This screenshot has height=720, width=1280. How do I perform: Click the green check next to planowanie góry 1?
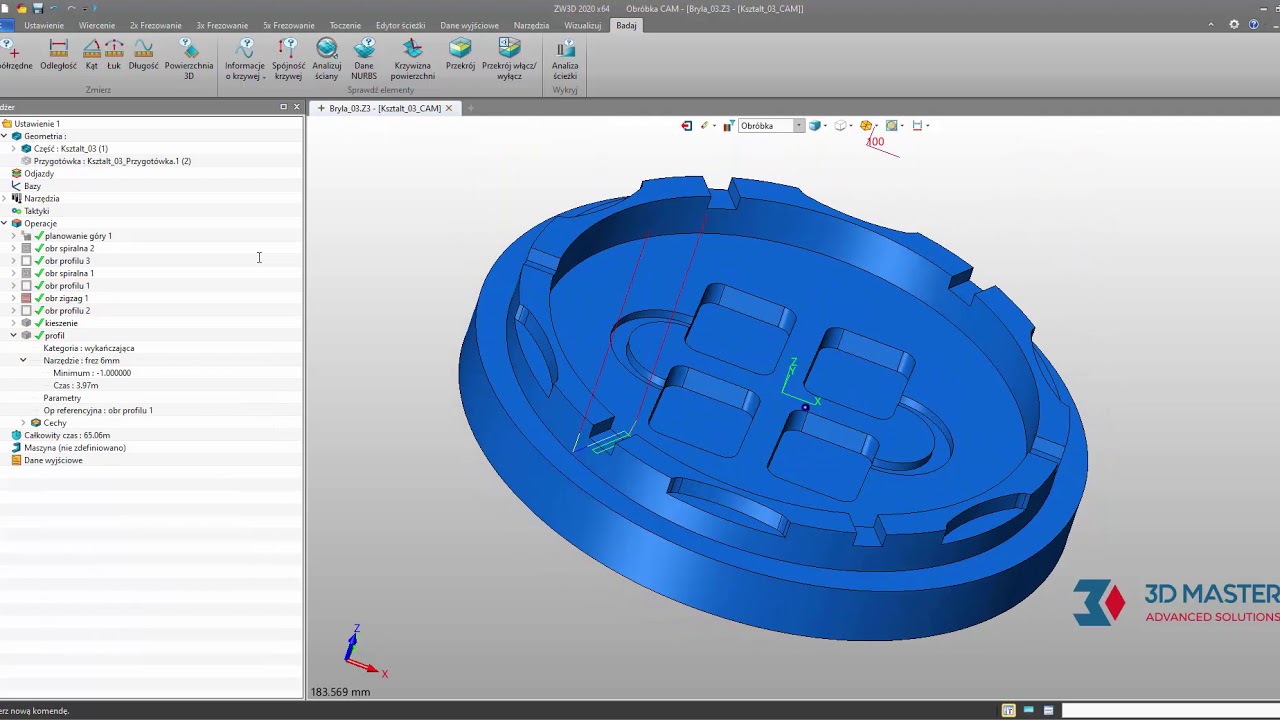[x=39, y=236]
